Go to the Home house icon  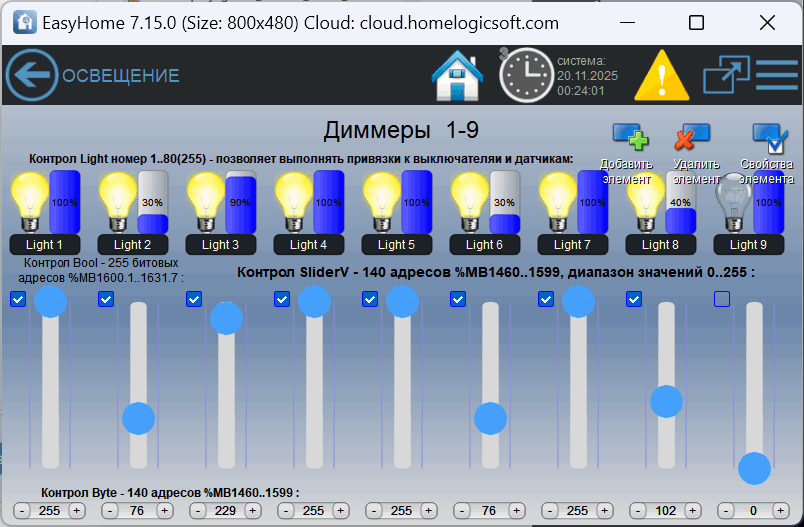click(x=457, y=75)
